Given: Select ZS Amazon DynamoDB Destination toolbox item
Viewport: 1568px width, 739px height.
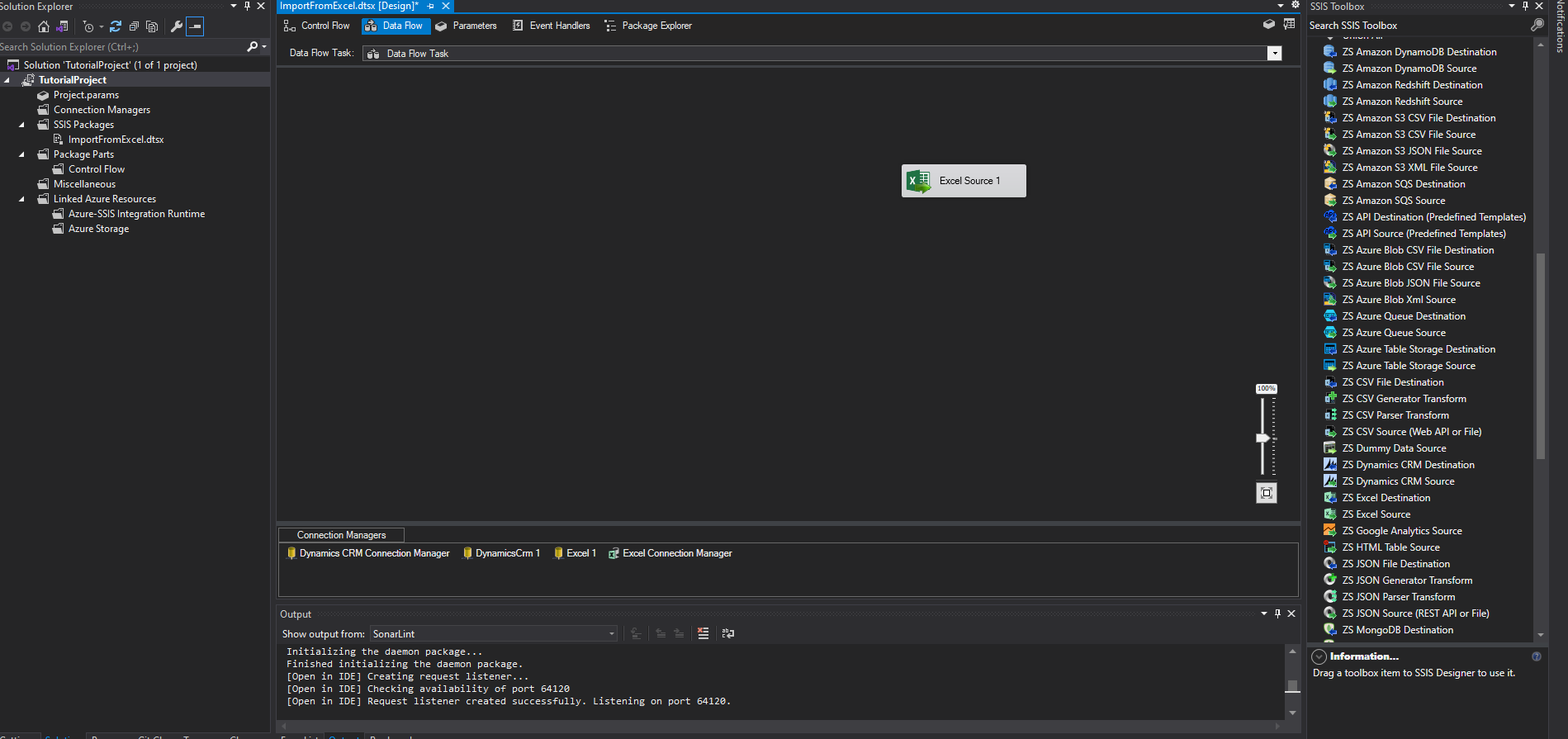Looking at the screenshot, I should click(1421, 52).
